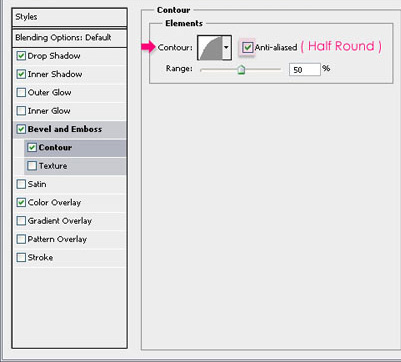
Task: Enable the Stroke checkbox
Action: (21, 257)
